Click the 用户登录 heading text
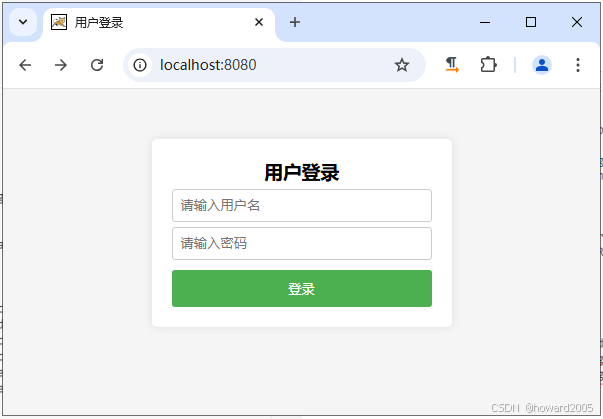The image size is (603, 419). pos(302,172)
